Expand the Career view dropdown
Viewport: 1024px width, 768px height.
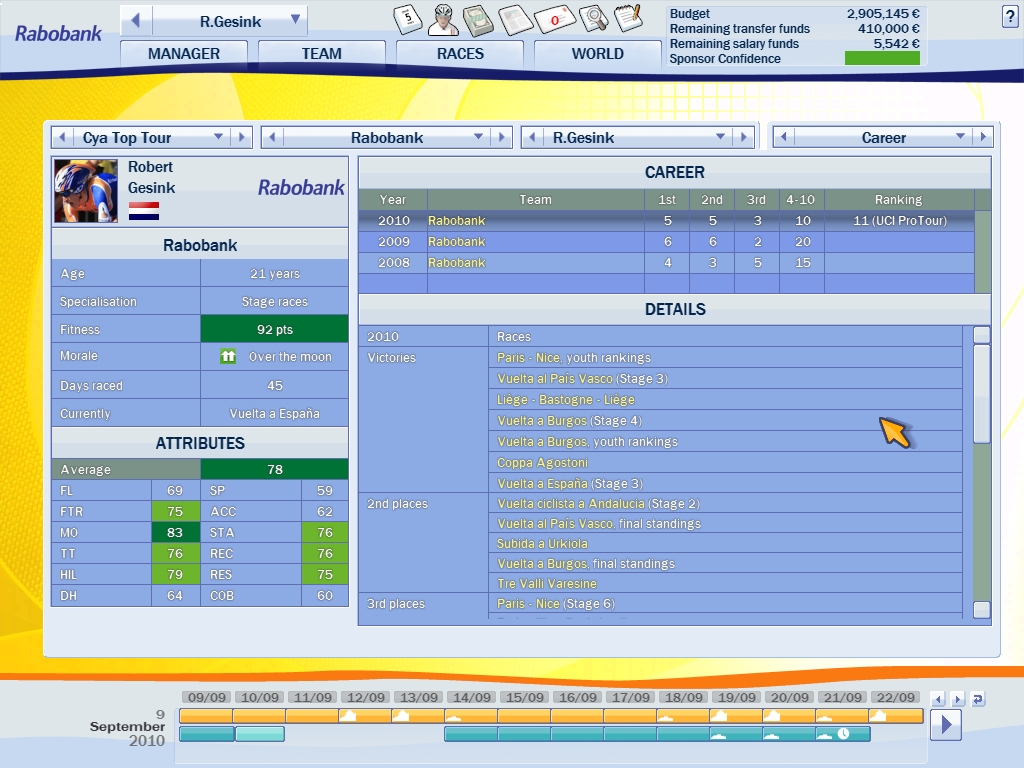(x=960, y=137)
